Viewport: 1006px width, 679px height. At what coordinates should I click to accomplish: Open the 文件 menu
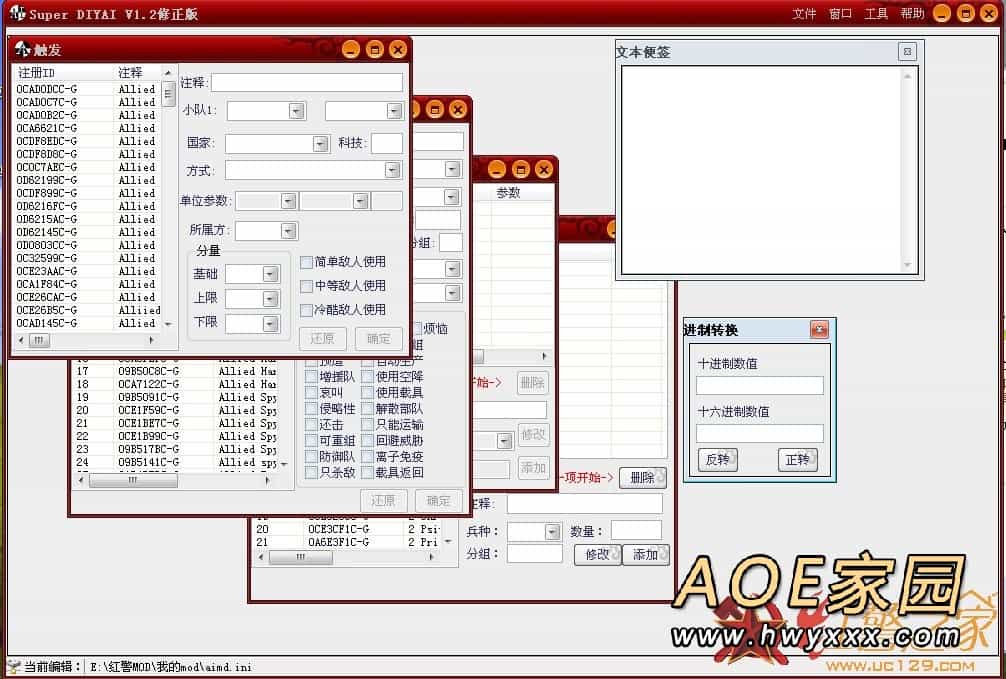[x=804, y=13]
